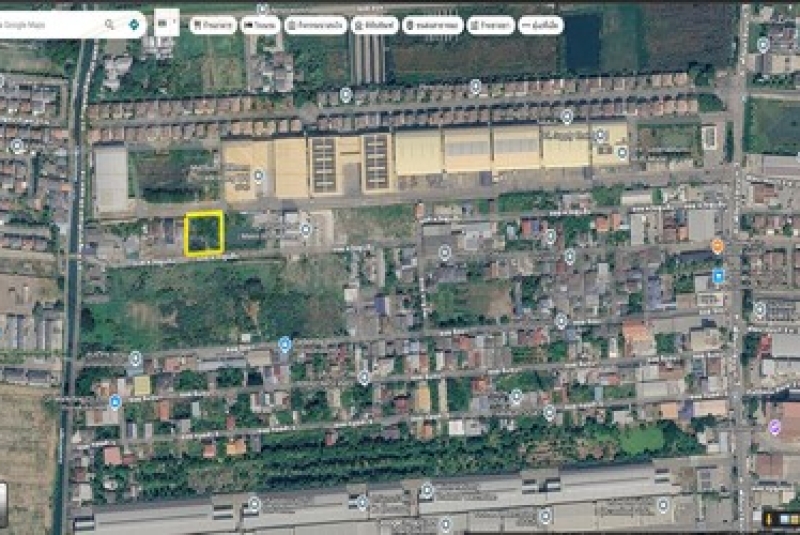800x535 pixels.
Task: Pick the Pharmacies (ร้านขายยา) chip
Action: click(491, 25)
